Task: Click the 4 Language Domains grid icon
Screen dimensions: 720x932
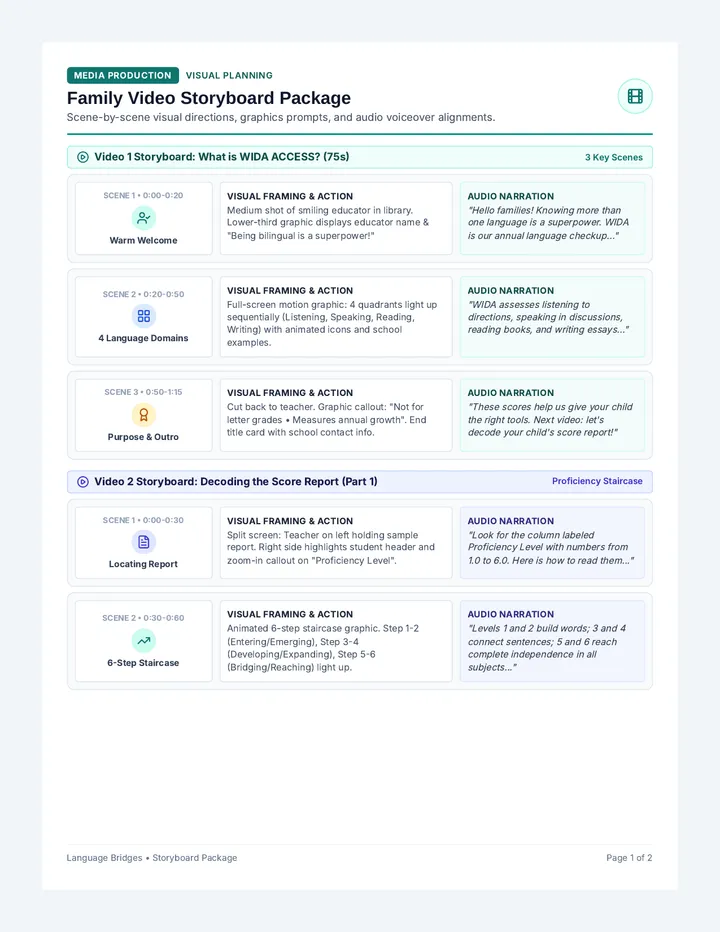Action: coord(143,316)
